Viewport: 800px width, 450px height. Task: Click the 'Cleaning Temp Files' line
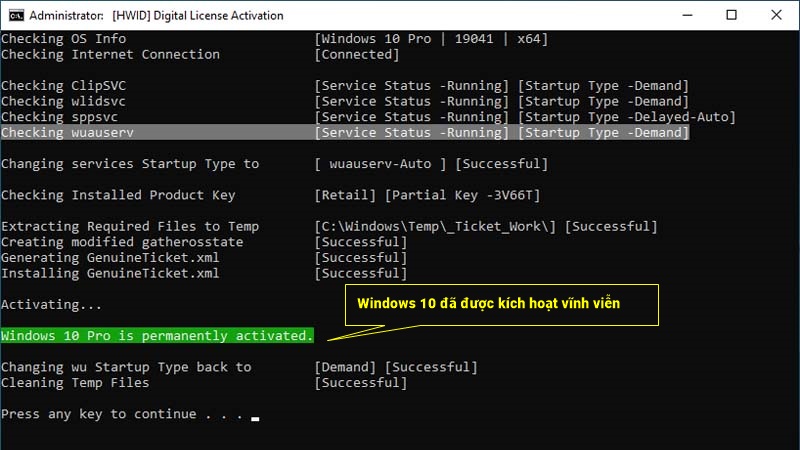[75, 383]
